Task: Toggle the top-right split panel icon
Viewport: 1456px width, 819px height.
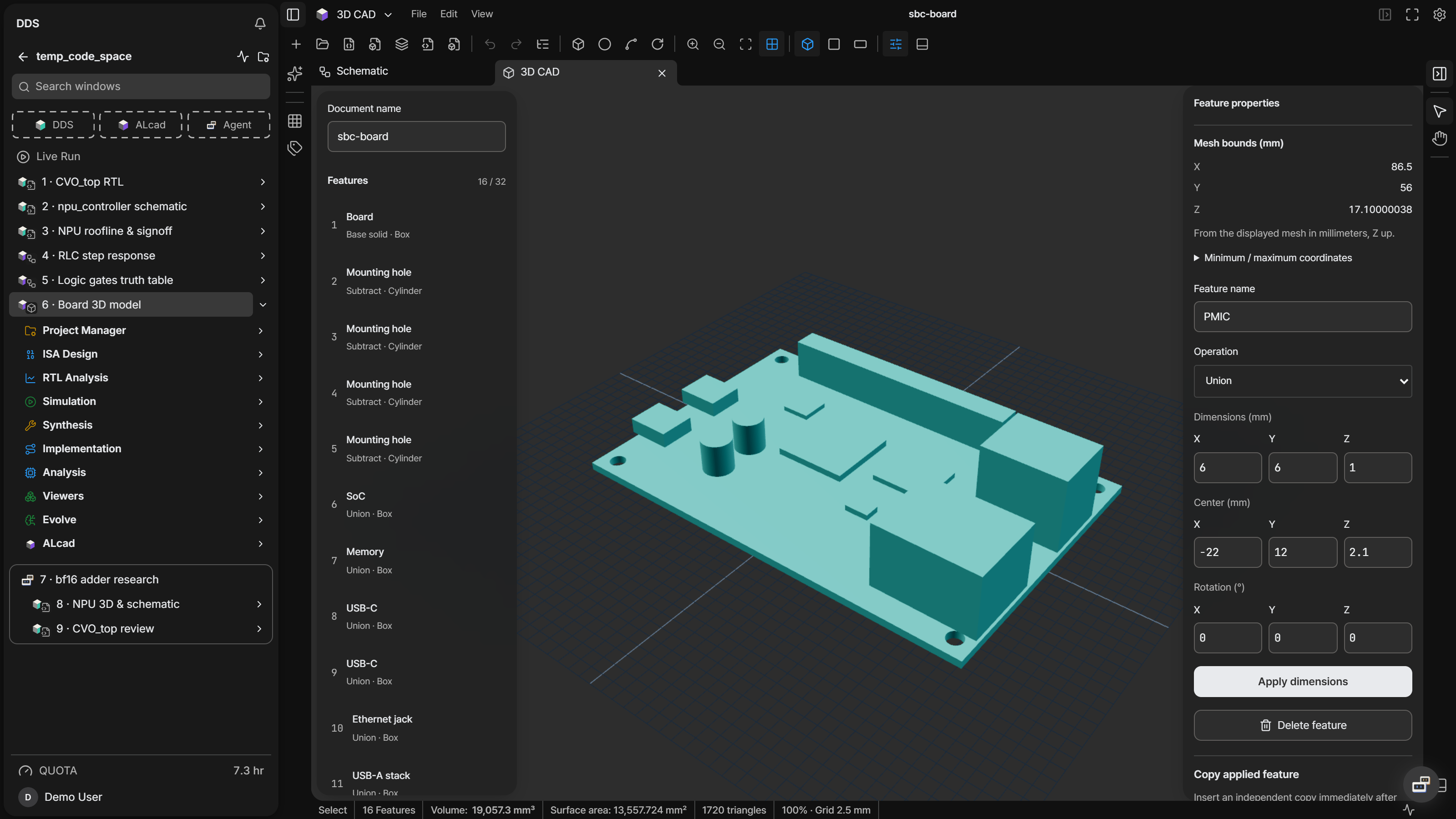Action: 1385,14
